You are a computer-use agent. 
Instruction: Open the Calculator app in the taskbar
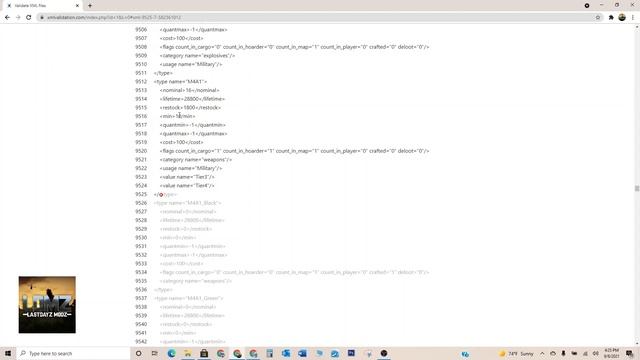coord(269,353)
